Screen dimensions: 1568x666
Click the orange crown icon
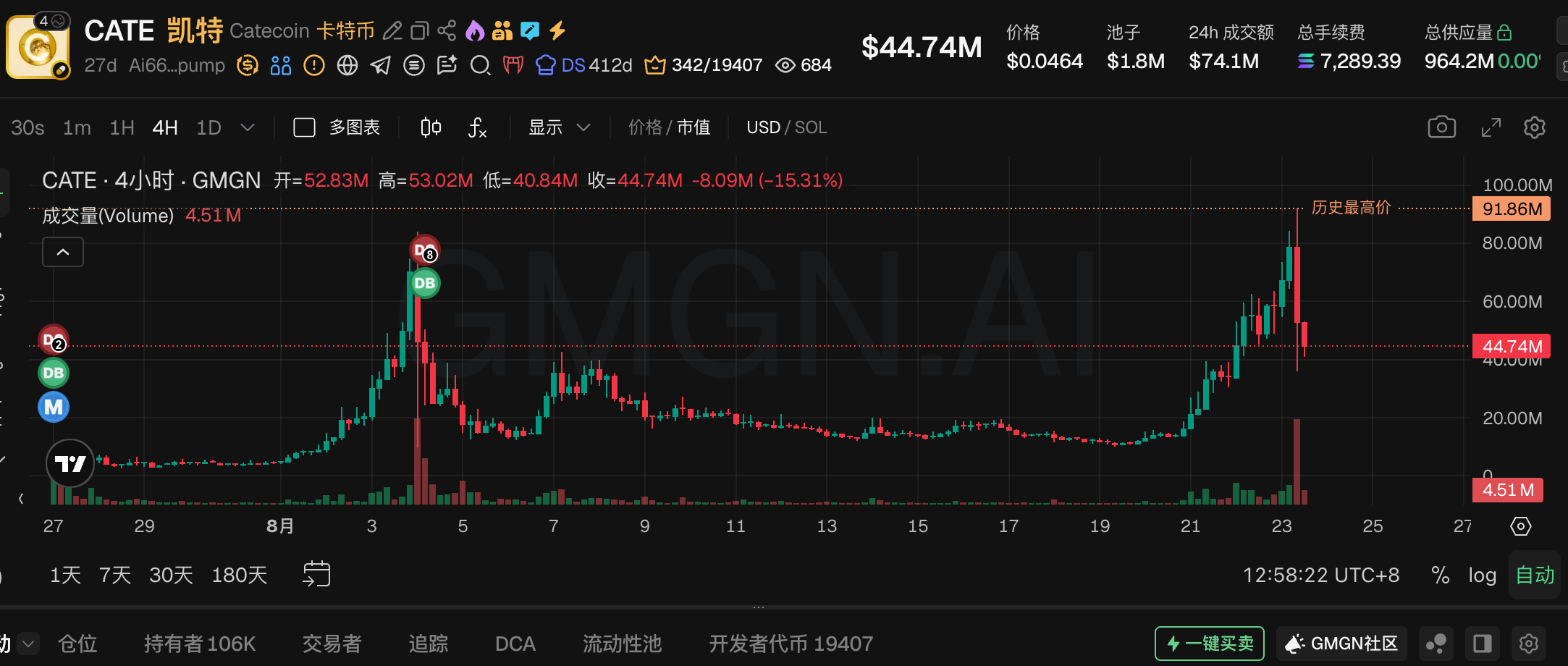(x=655, y=66)
